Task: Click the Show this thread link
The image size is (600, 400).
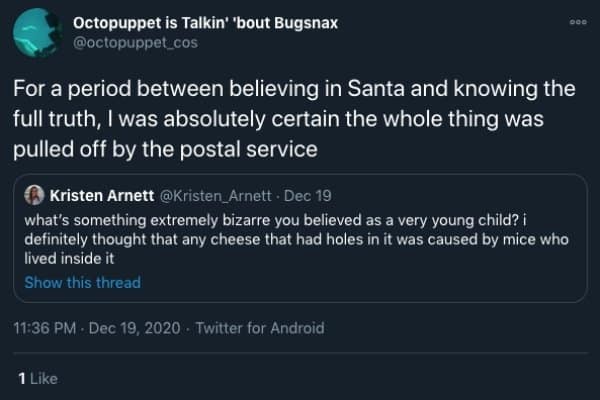Action: pyautogui.click(x=82, y=282)
